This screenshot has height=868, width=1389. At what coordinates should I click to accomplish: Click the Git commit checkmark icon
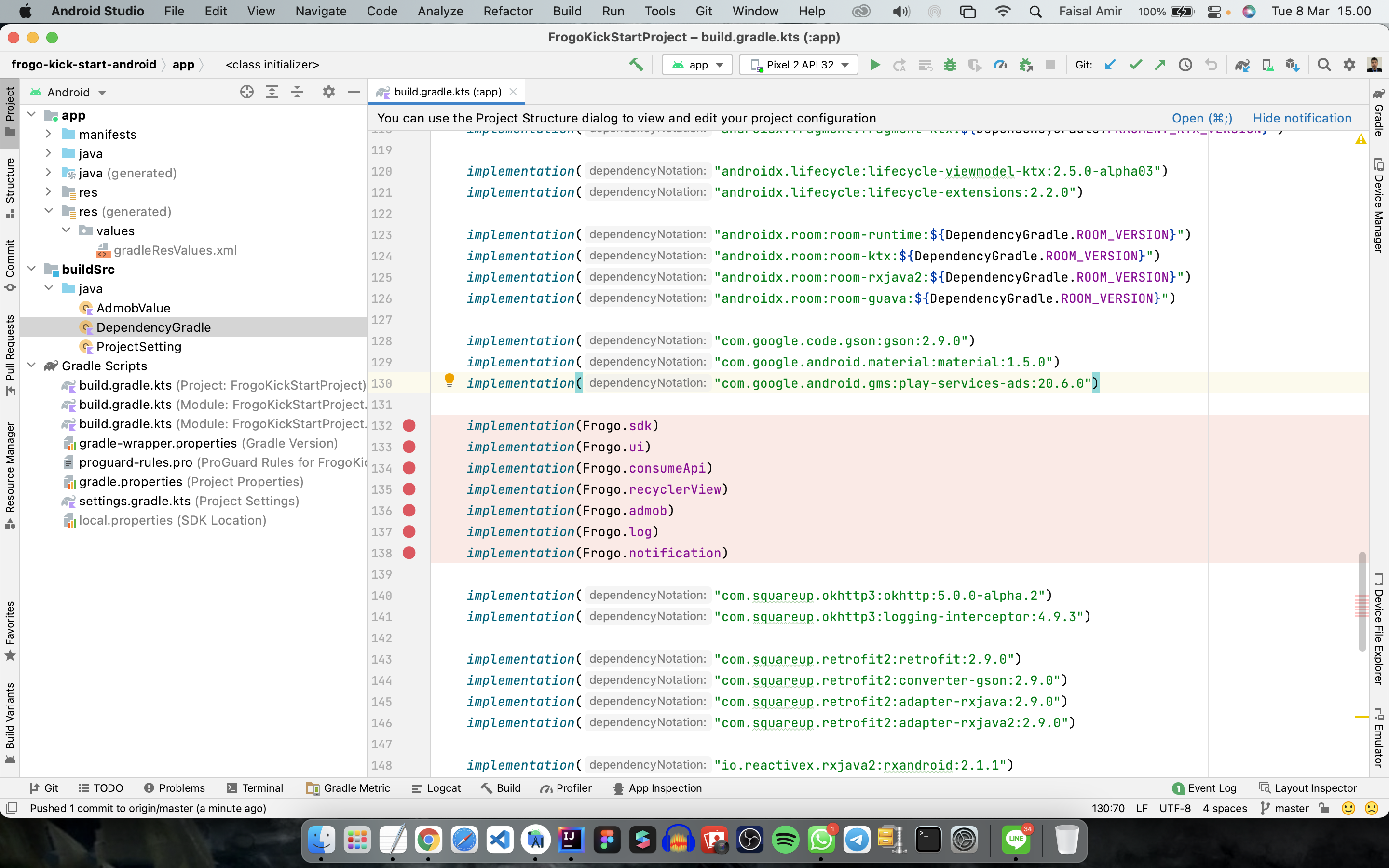click(1135, 65)
